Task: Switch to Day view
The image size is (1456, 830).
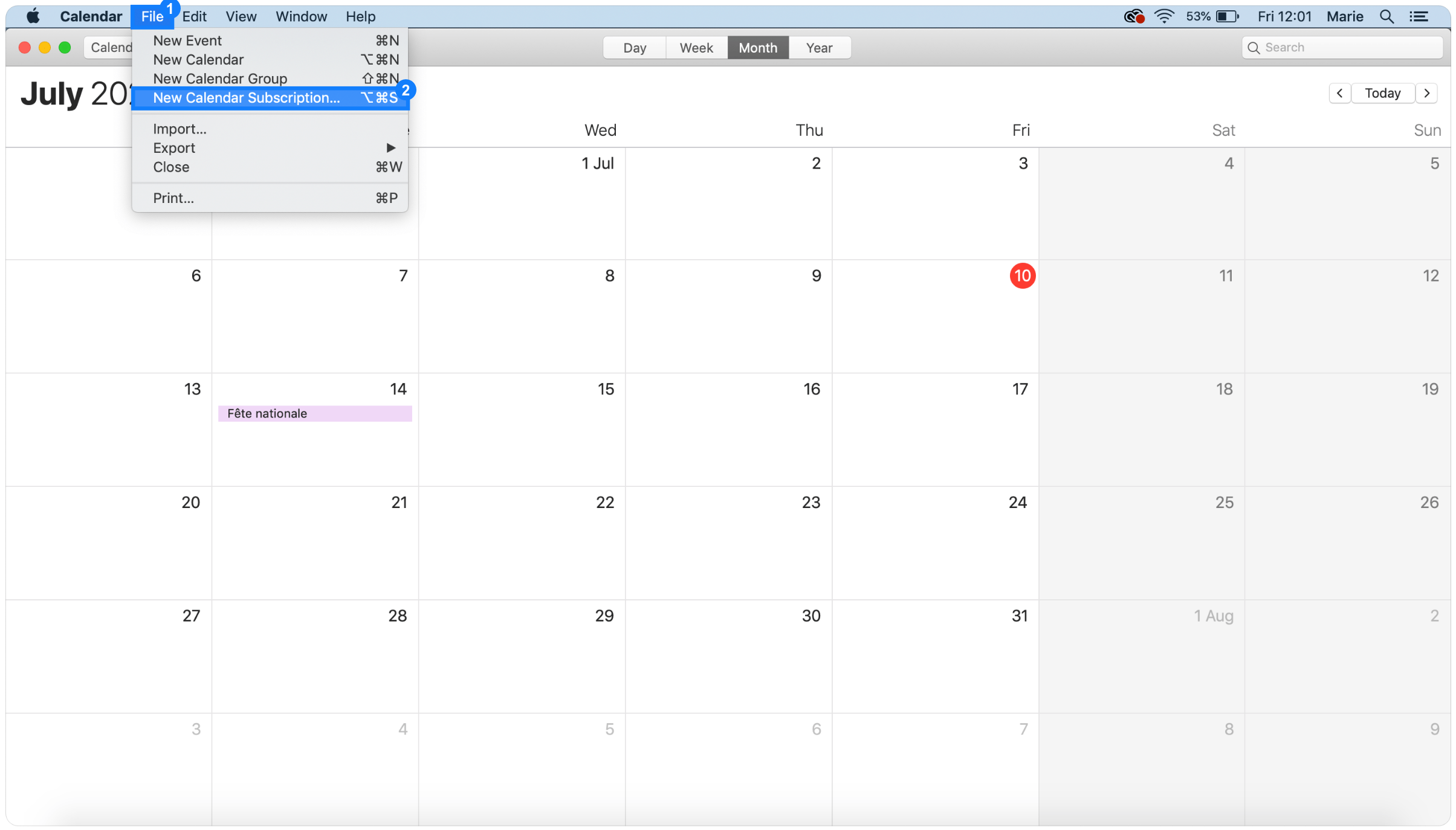Action: (x=635, y=48)
